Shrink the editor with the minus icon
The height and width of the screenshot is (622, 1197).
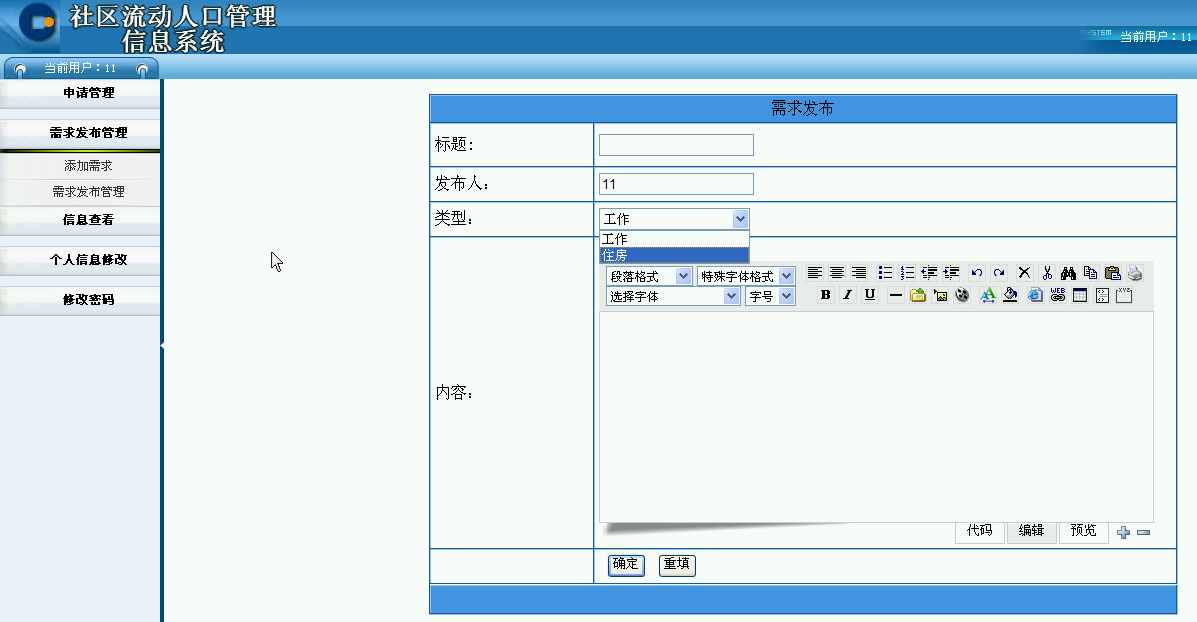(1144, 533)
